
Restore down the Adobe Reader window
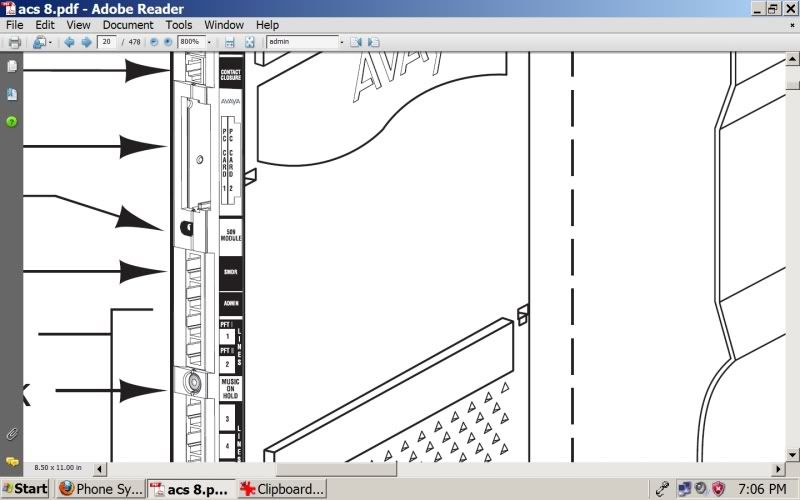(773, 9)
